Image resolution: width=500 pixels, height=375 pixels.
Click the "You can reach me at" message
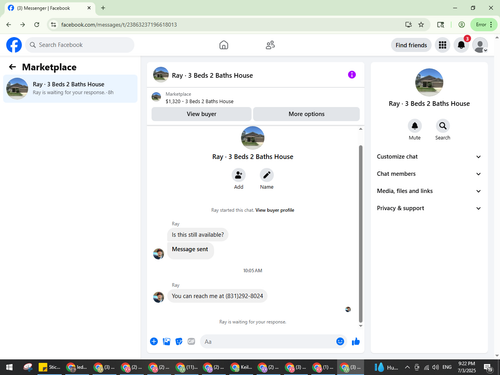217,296
